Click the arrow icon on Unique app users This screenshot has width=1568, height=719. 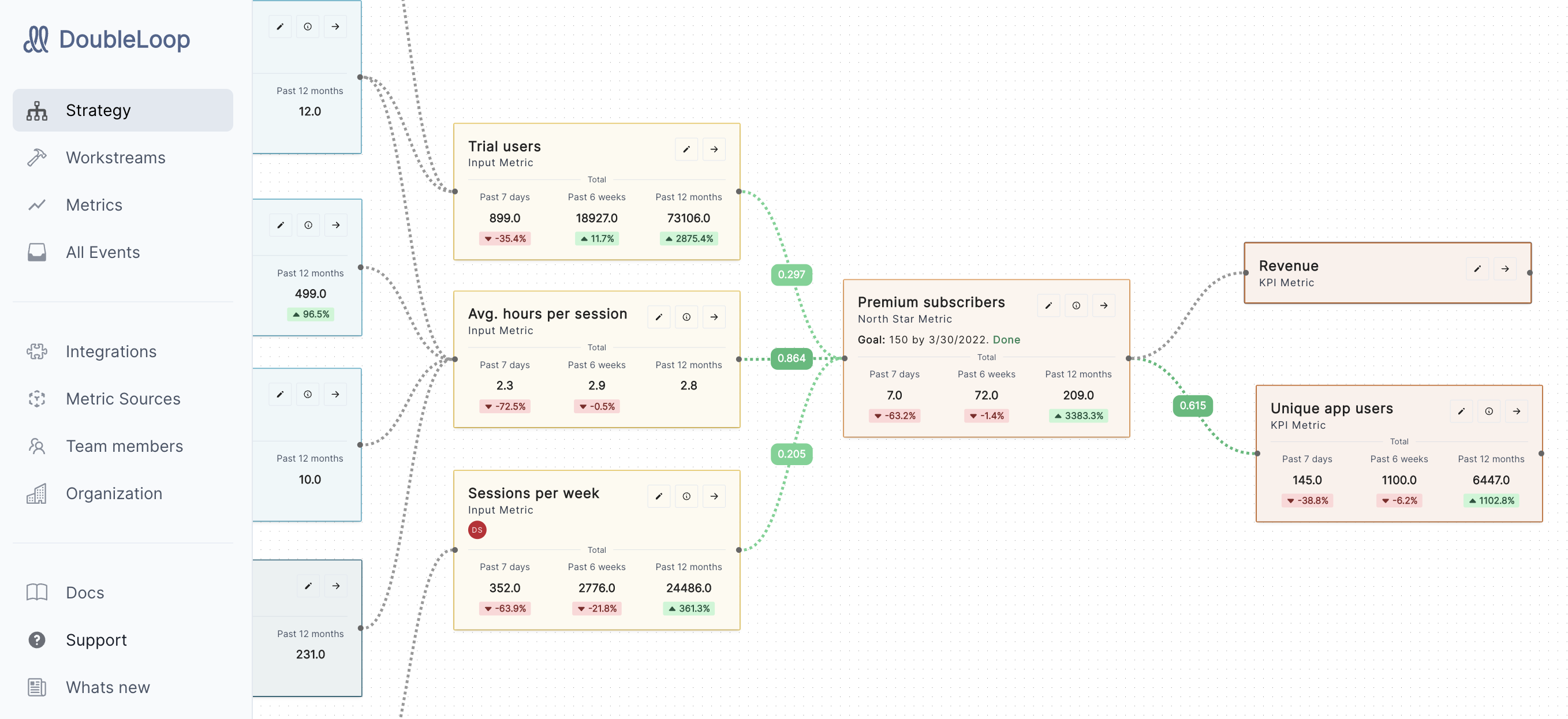pos(1517,411)
